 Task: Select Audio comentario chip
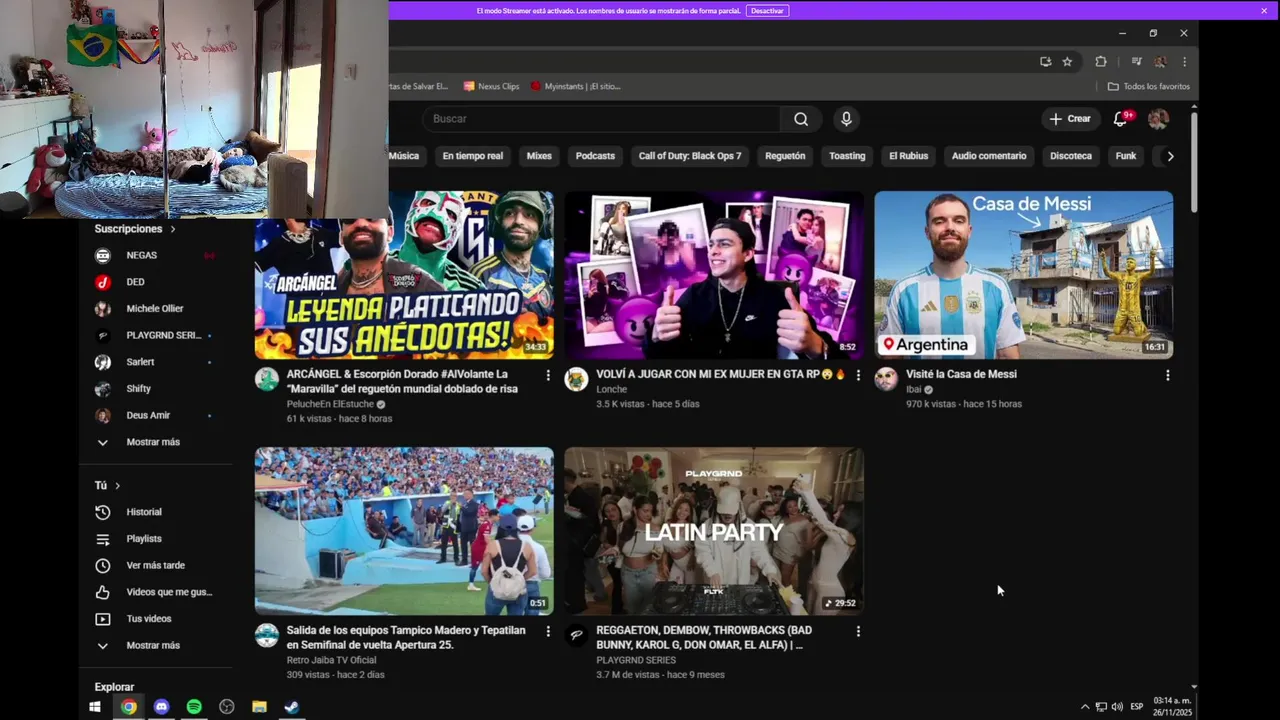989,156
